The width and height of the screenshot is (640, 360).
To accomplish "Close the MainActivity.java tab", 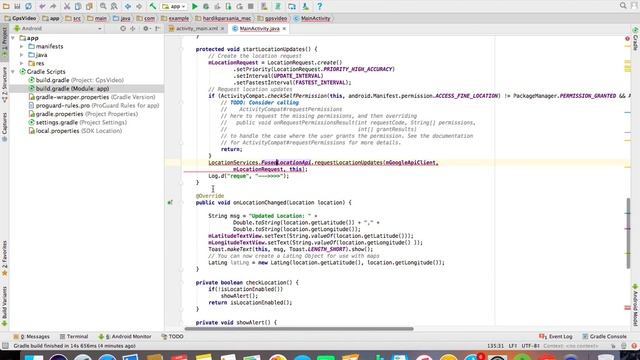I will (284, 29).
